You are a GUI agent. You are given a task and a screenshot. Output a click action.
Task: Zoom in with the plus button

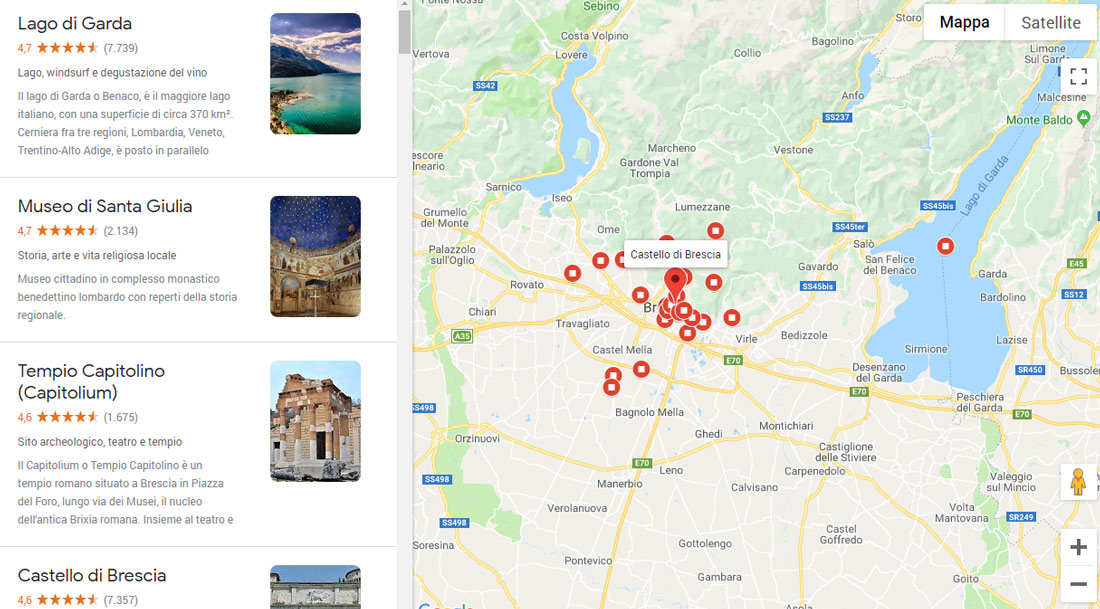[1078, 547]
